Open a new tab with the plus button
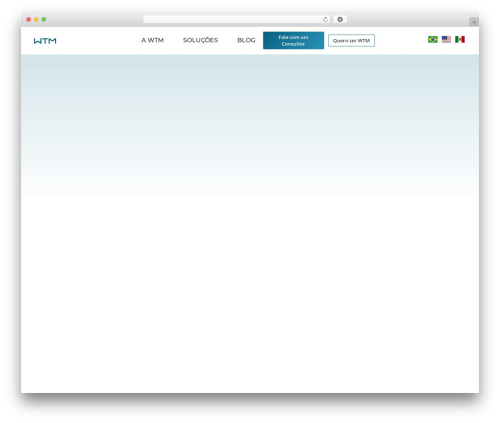500x423 pixels. tap(474, 22)
